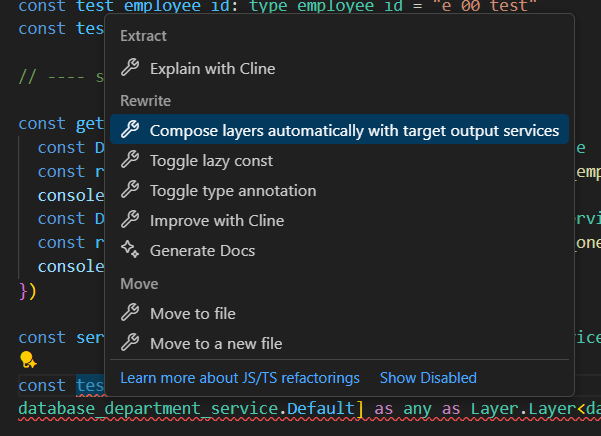Choose Explain with Cline

339,68
